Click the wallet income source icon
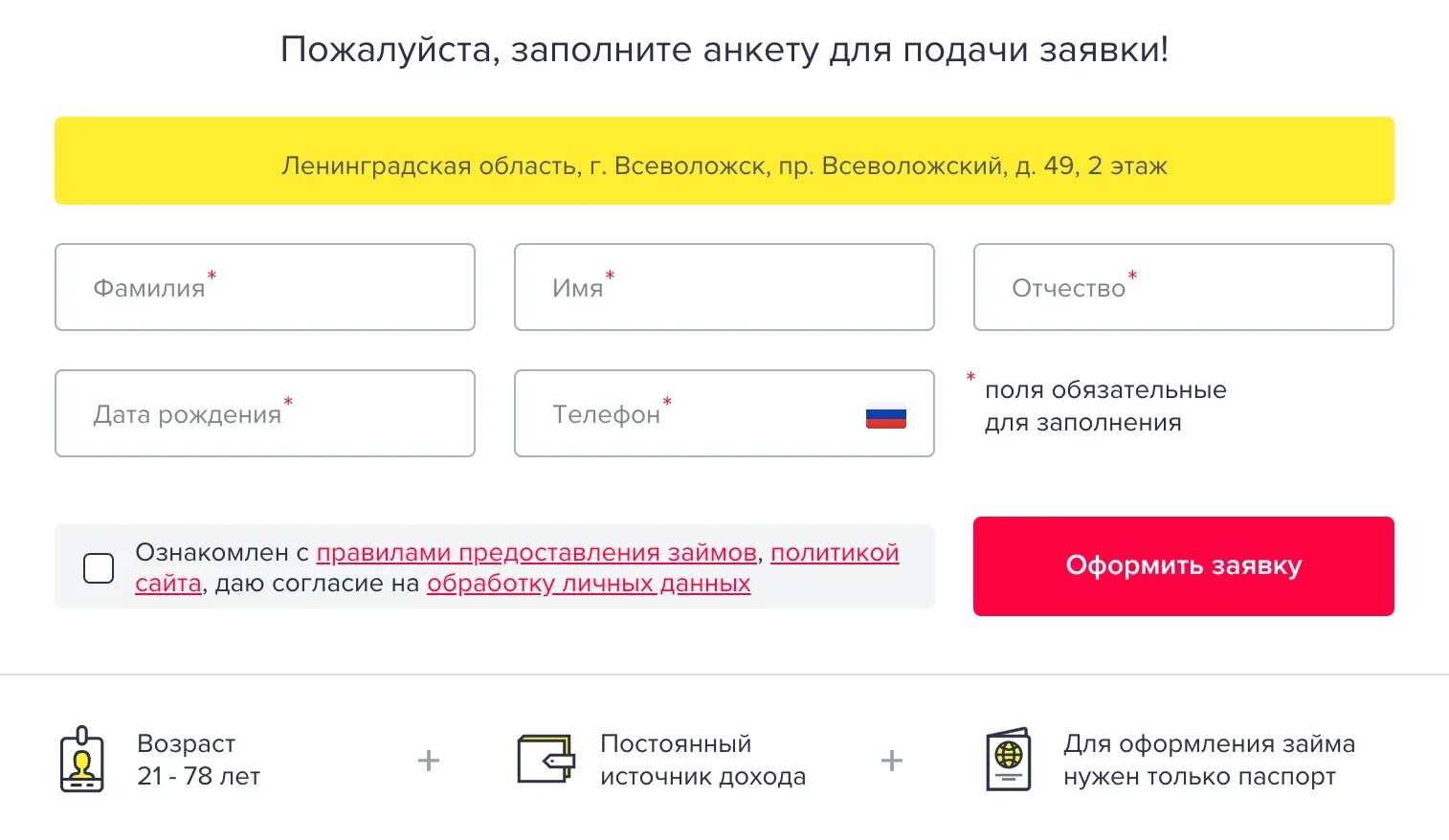1449x840 pixels. click(546, 760)
